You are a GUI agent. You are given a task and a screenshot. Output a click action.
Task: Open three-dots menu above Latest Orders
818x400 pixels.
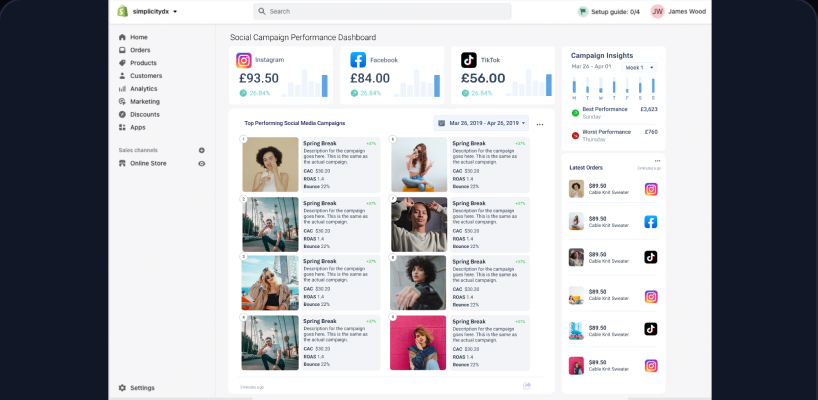coord(657,161)
